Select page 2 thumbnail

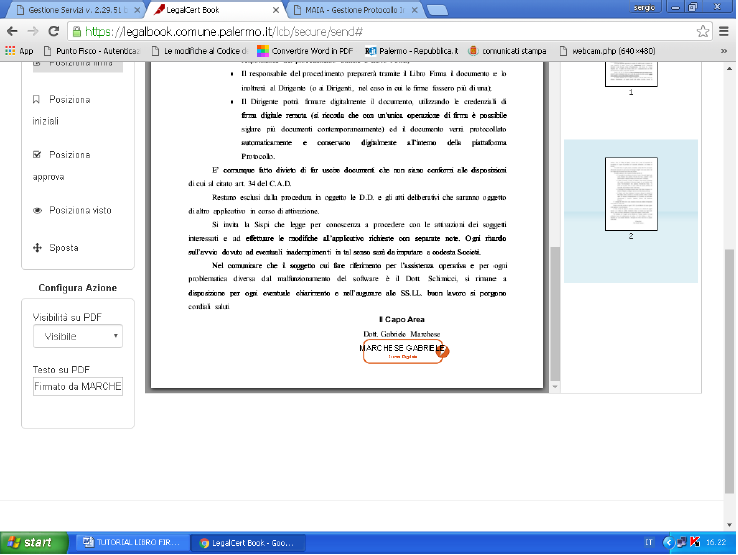(x=631, y=194)
